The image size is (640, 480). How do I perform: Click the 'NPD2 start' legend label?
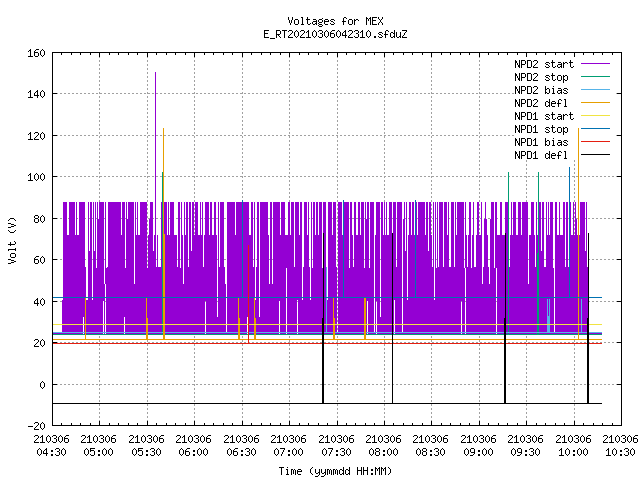click(x=544, y=64)
